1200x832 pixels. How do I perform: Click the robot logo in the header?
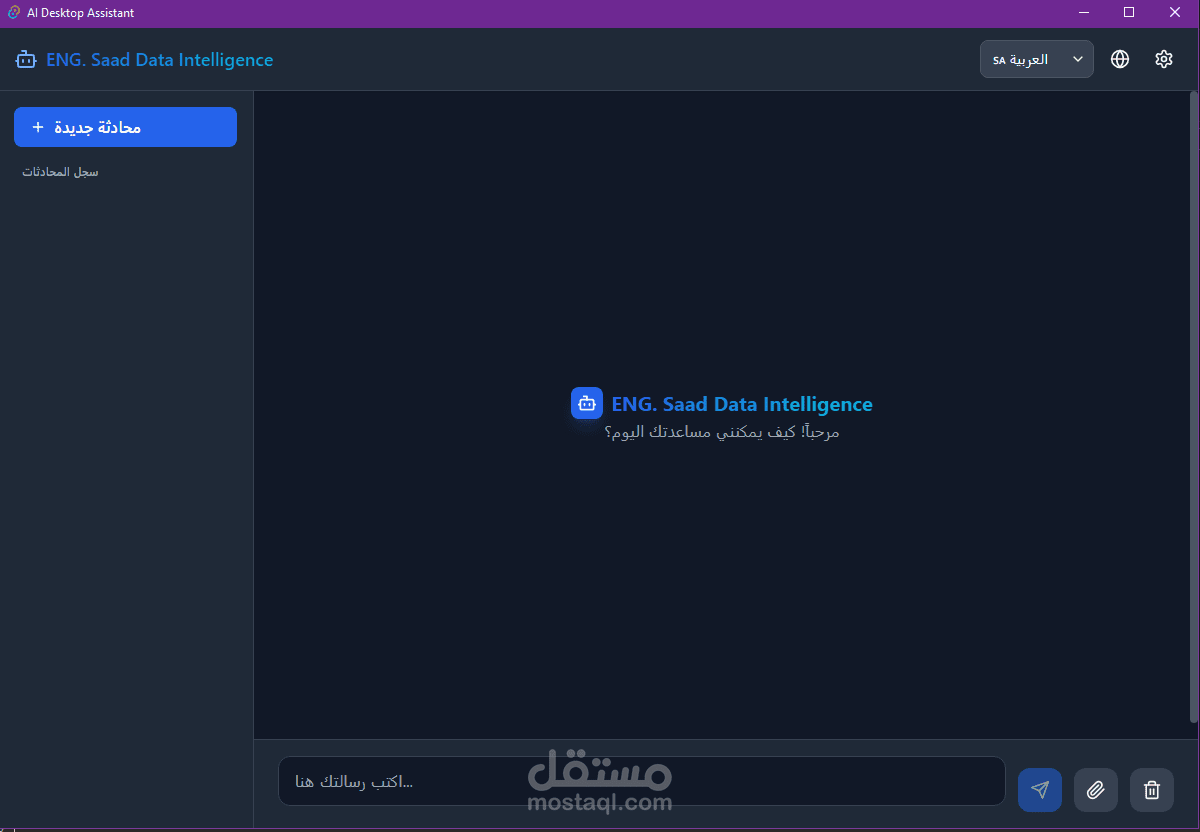pyautogui.click(x=25, y=60)
